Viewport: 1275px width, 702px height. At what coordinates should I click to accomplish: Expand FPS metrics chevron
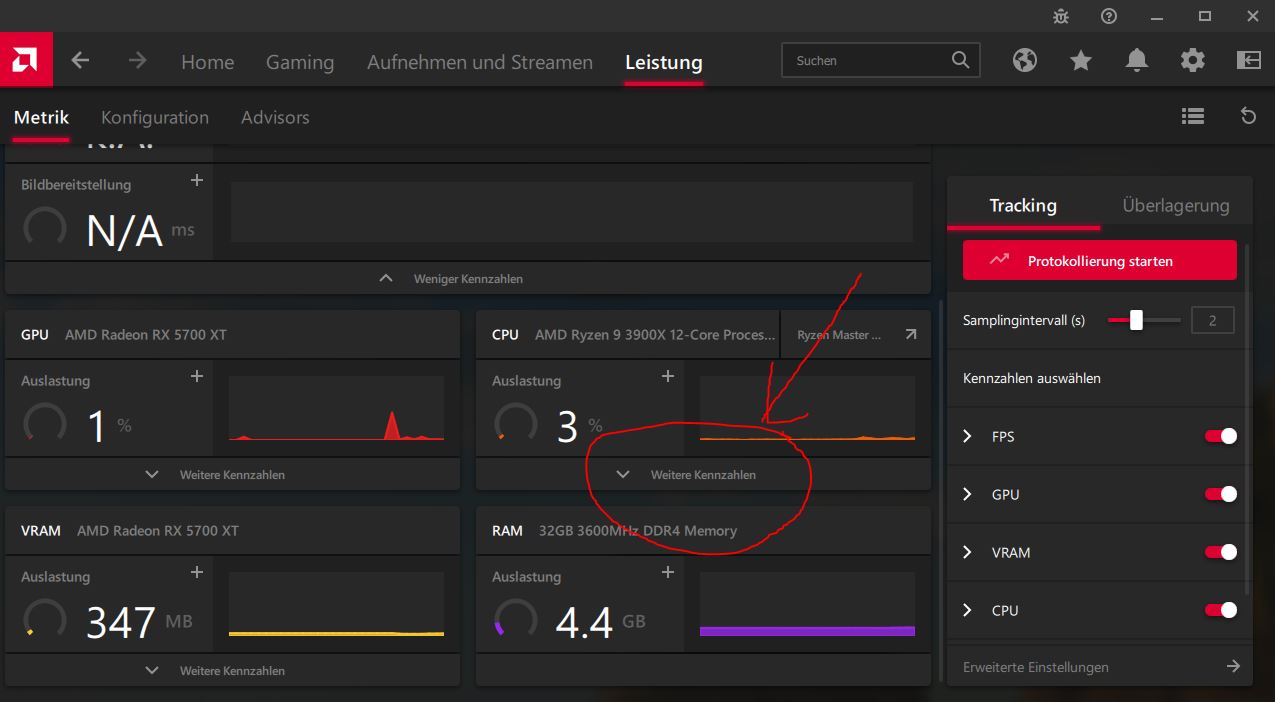(x=967, y=436)
